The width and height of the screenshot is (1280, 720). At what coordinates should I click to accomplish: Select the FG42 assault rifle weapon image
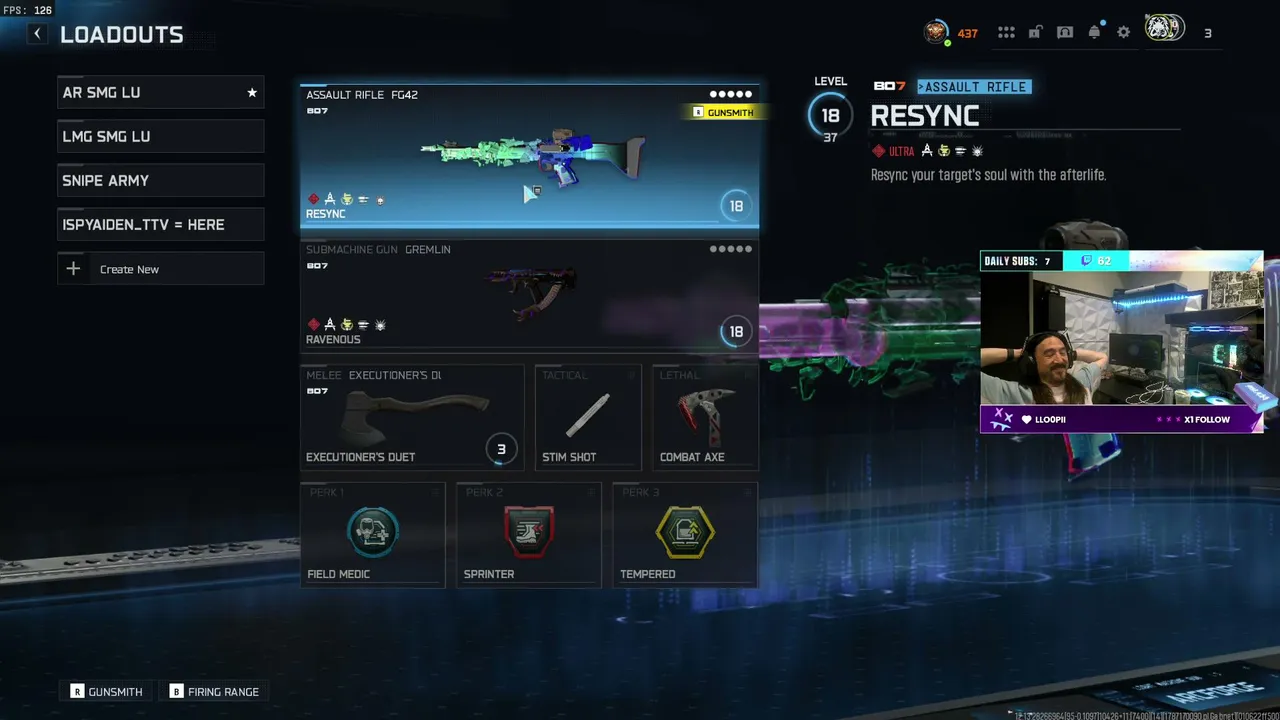[x=532, y=158]
